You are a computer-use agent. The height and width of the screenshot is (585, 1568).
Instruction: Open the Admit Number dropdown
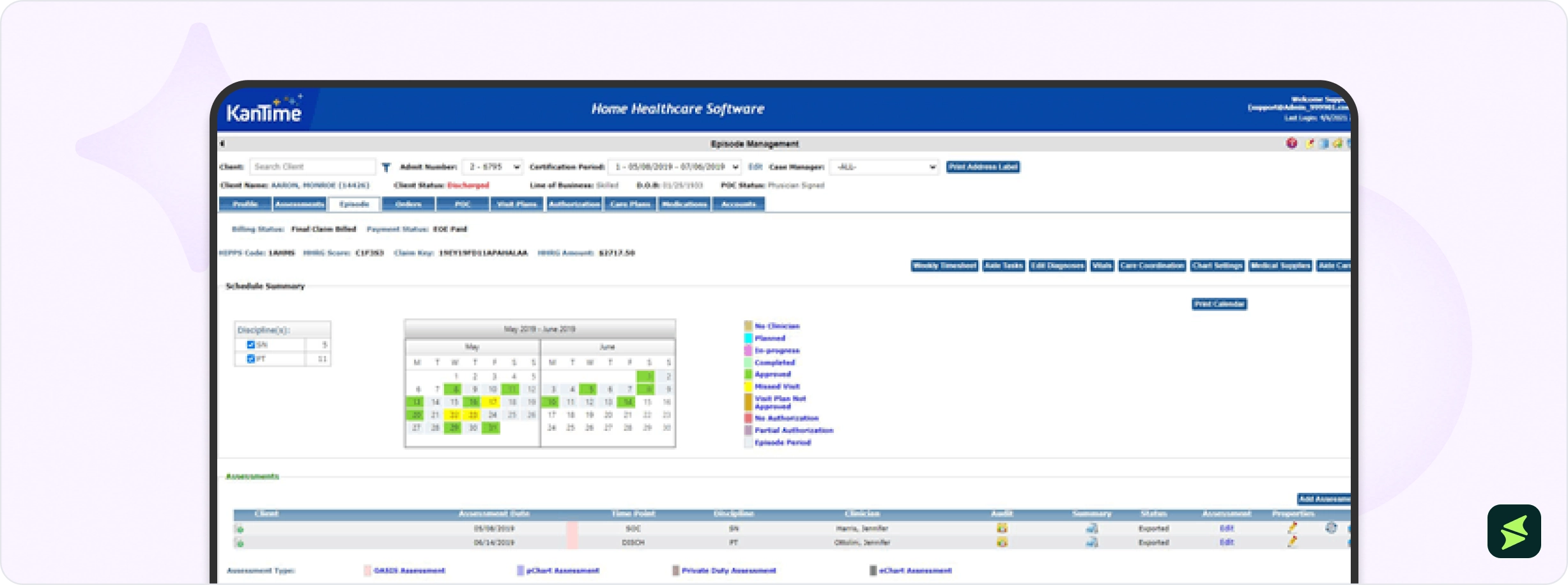click(x=492, y=167)
